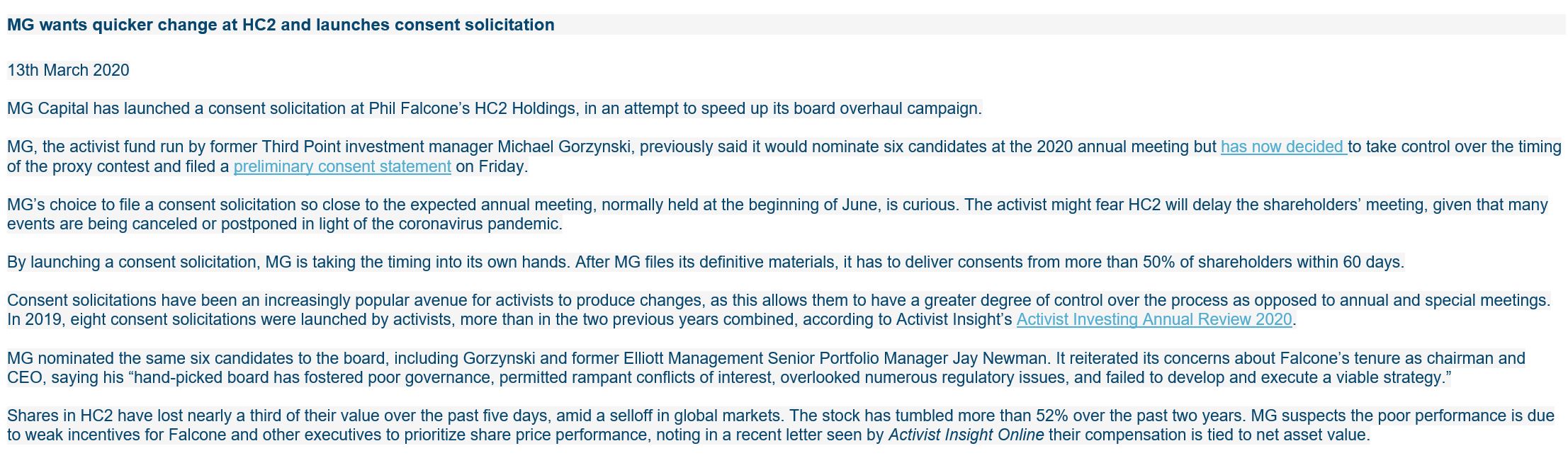Click the article headline about MG and HC2
This screenshot has height=475, width=1568.
pyautogui.click(x=281, y=25)
